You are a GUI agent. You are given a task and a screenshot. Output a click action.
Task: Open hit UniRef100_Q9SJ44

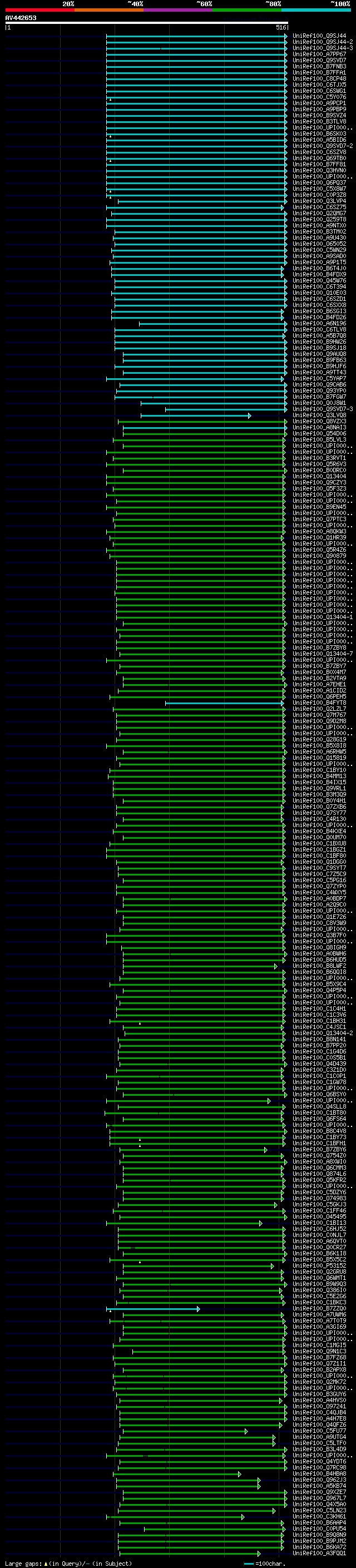pyautogui.click(x=319, y=36)
